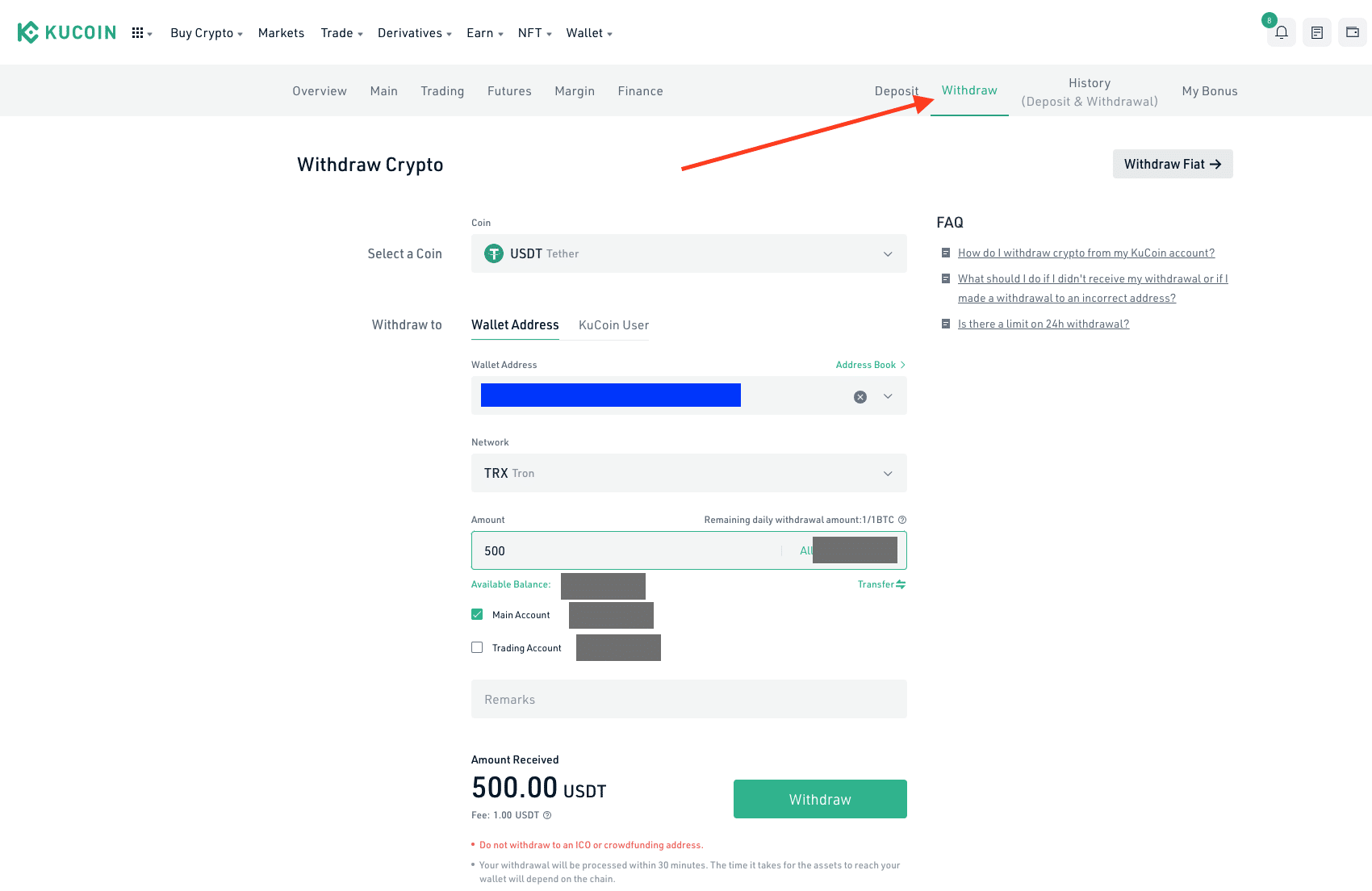The image size is (1372, 891).
Task: Expand the TRX network dropdown
Action: pos(689,473)
